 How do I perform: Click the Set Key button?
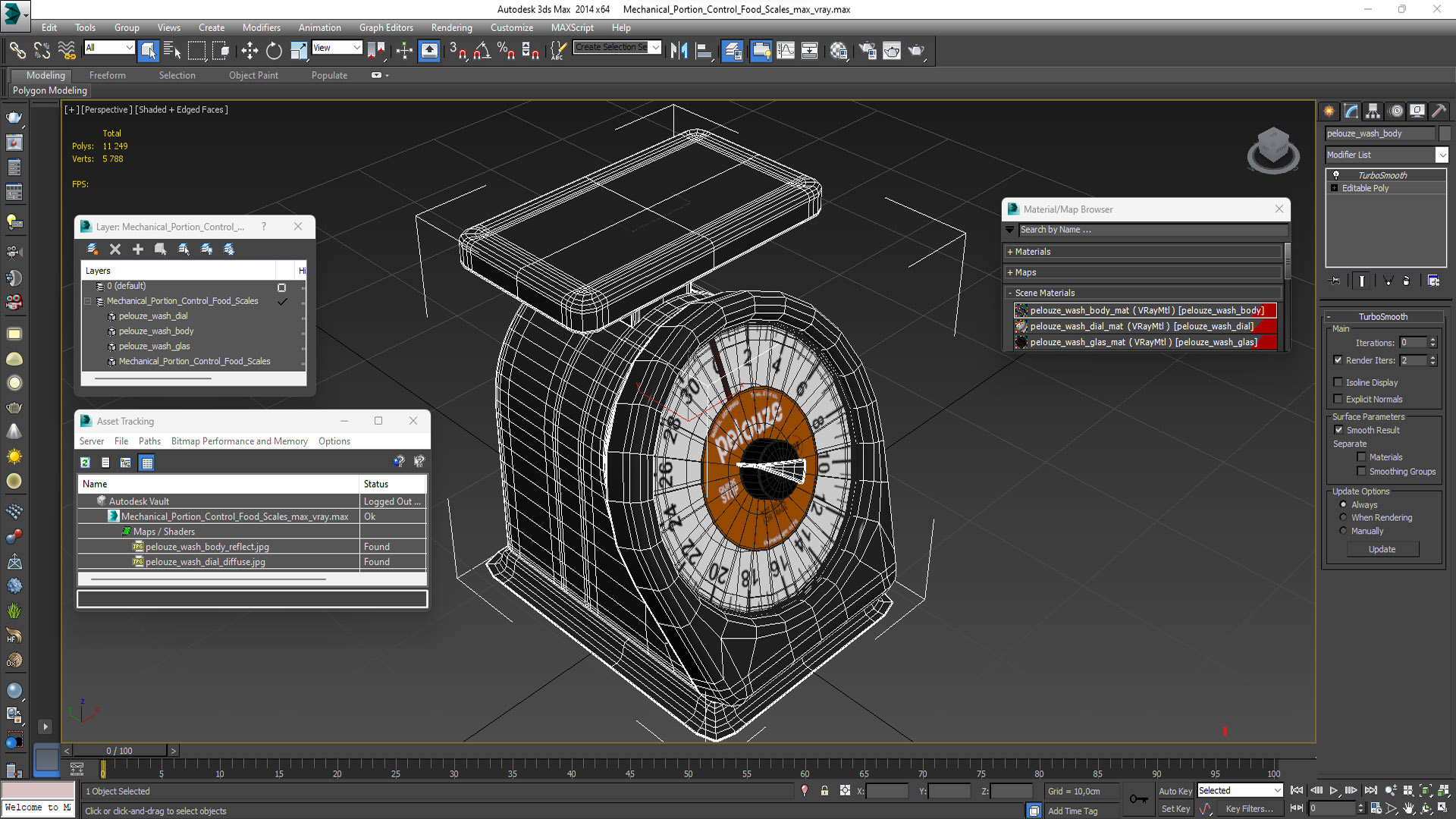1175,808
